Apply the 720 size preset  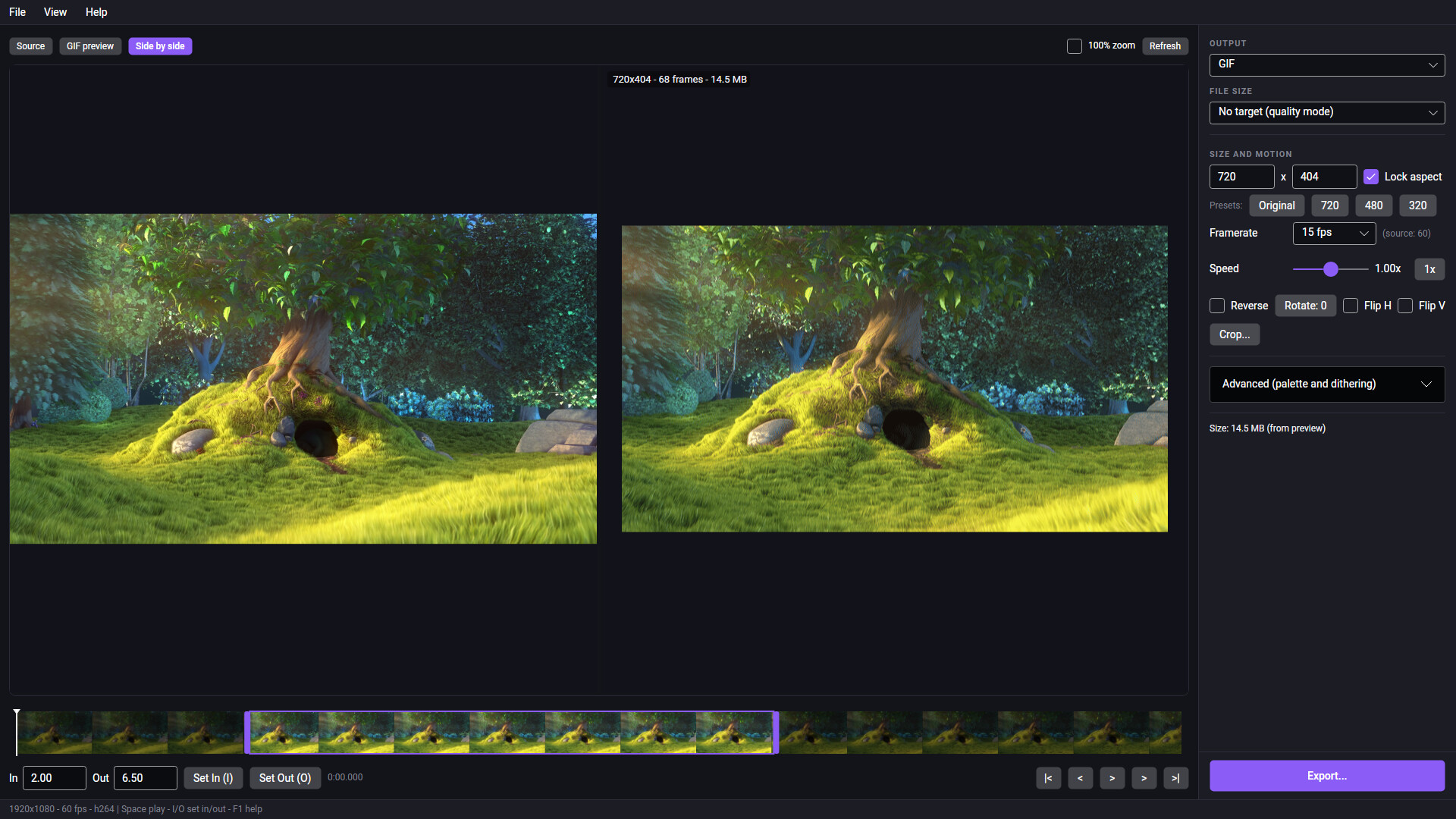1329,206
